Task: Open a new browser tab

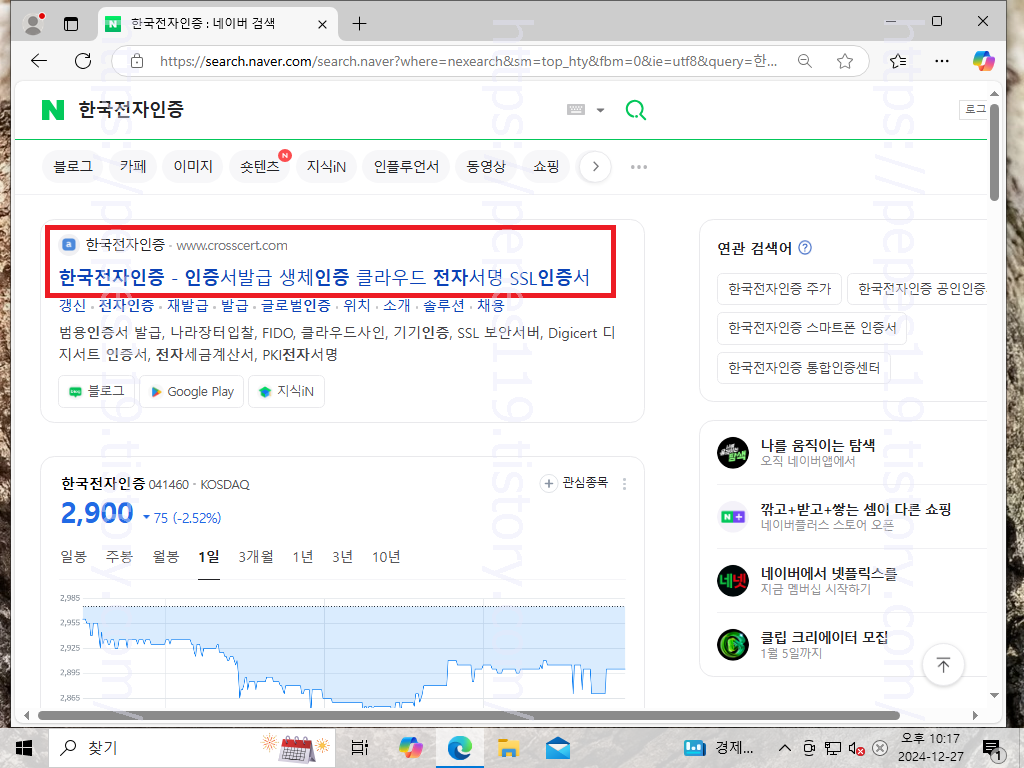Action: point(359,24)
